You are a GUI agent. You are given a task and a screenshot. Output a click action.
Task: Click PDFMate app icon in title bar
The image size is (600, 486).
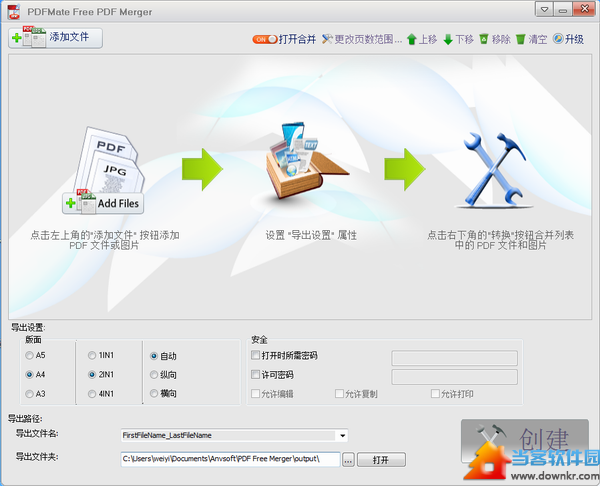coord(14,11)
